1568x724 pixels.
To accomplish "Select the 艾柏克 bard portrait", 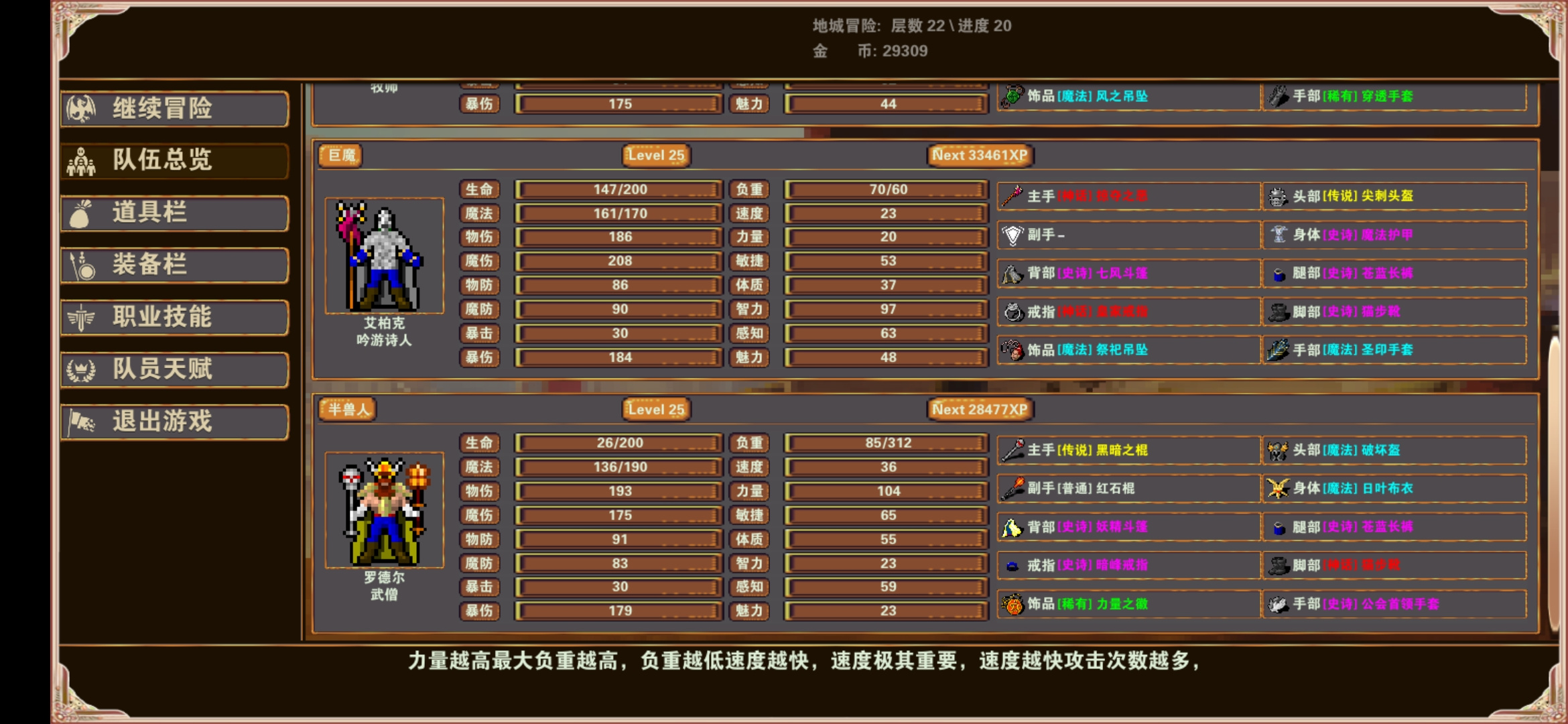I will (384, 255).
